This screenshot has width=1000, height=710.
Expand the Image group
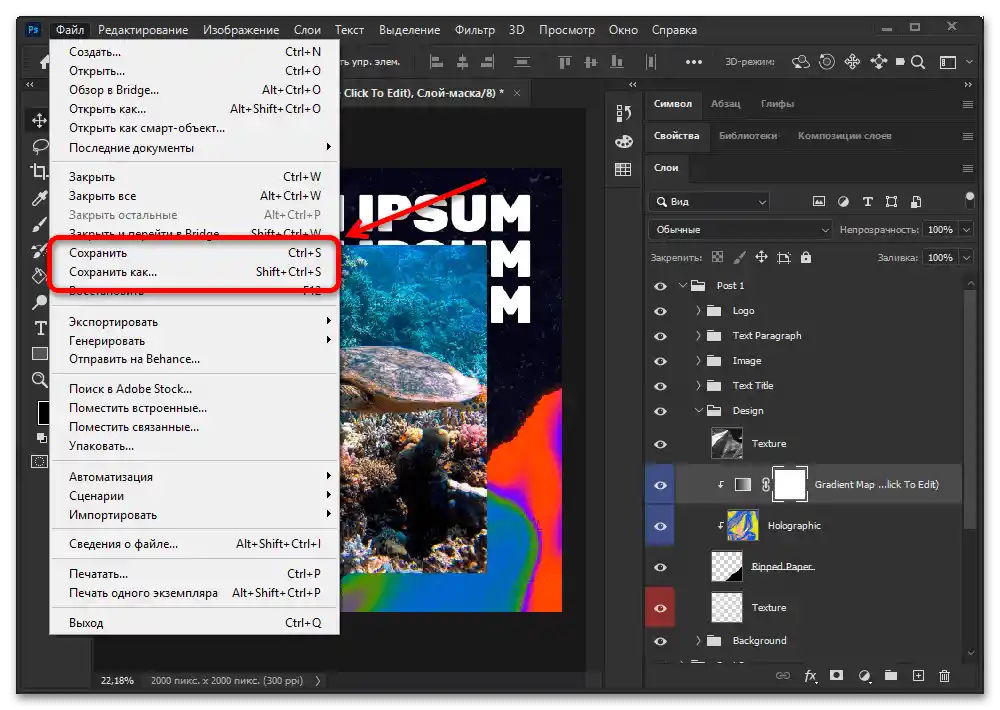pyautogui.click(x=698, y=360)
